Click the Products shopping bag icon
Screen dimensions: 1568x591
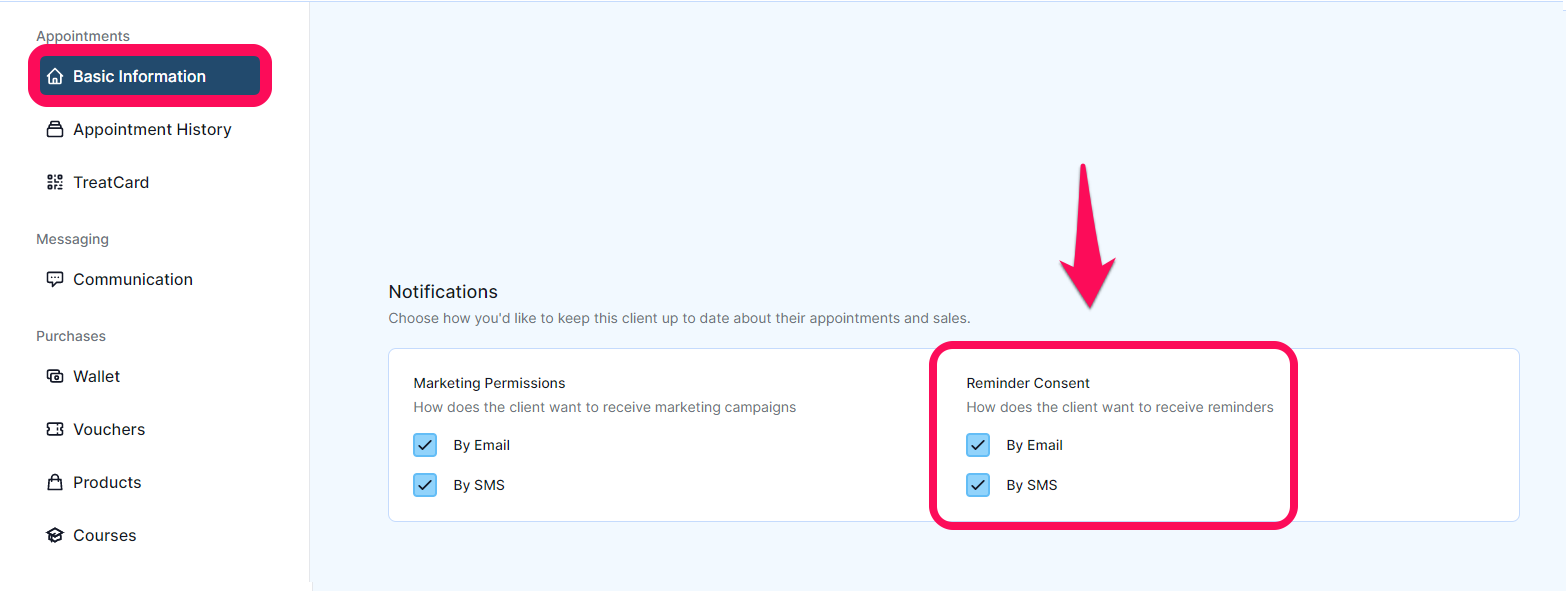tap(55, 483)
